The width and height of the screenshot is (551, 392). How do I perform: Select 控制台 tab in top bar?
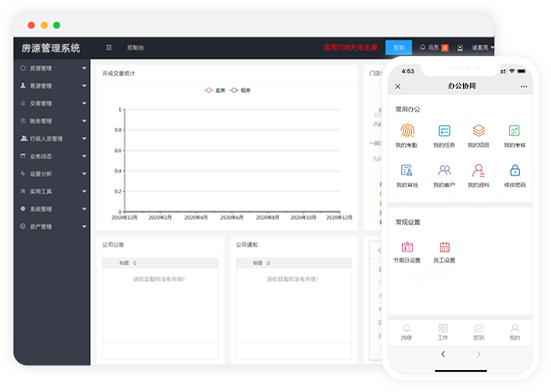135,47
